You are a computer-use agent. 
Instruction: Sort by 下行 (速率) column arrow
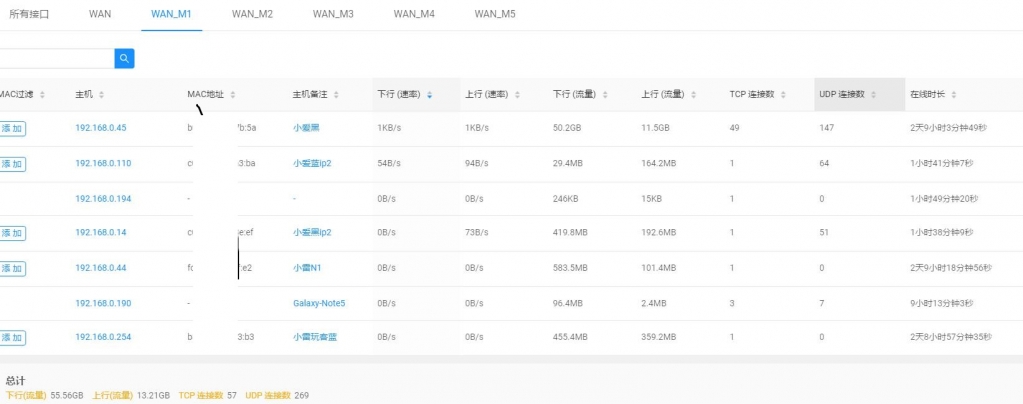click(x=430, y=95)
